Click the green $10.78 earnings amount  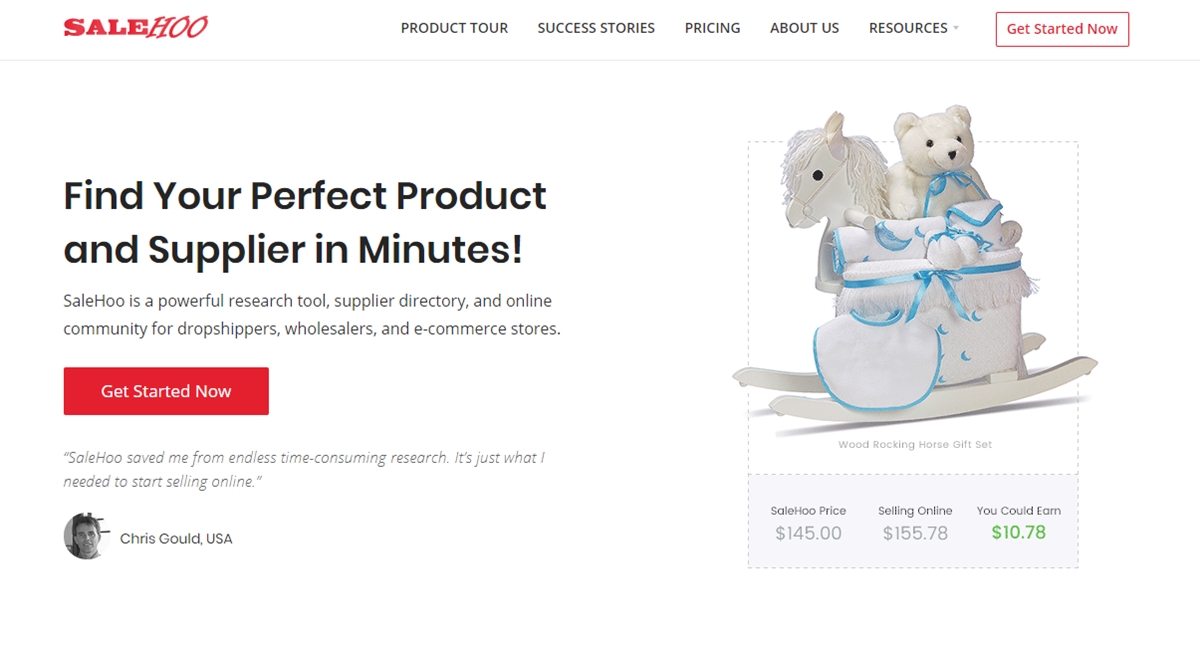click(1018, 532)
